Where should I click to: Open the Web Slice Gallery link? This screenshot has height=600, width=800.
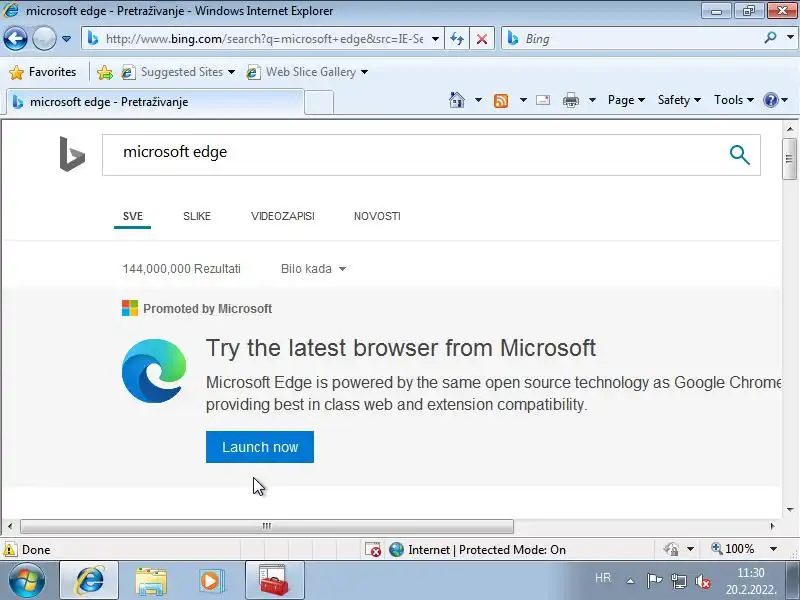tap(307, 72)
